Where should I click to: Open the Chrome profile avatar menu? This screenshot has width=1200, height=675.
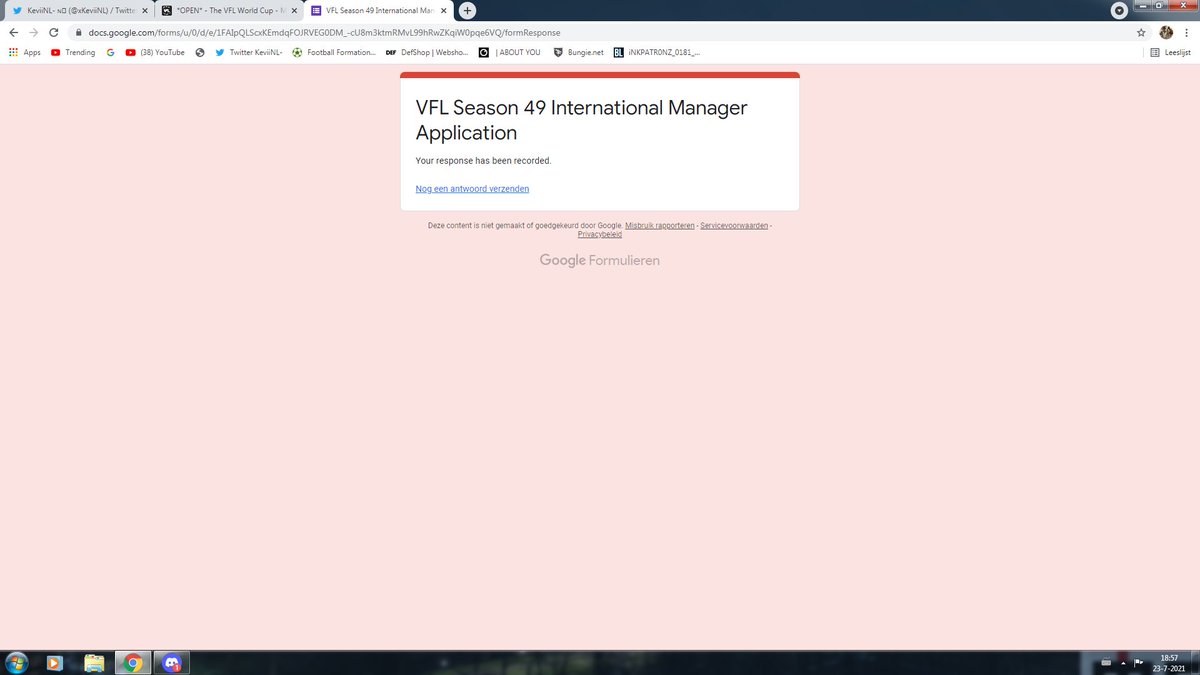[1165, 32]
